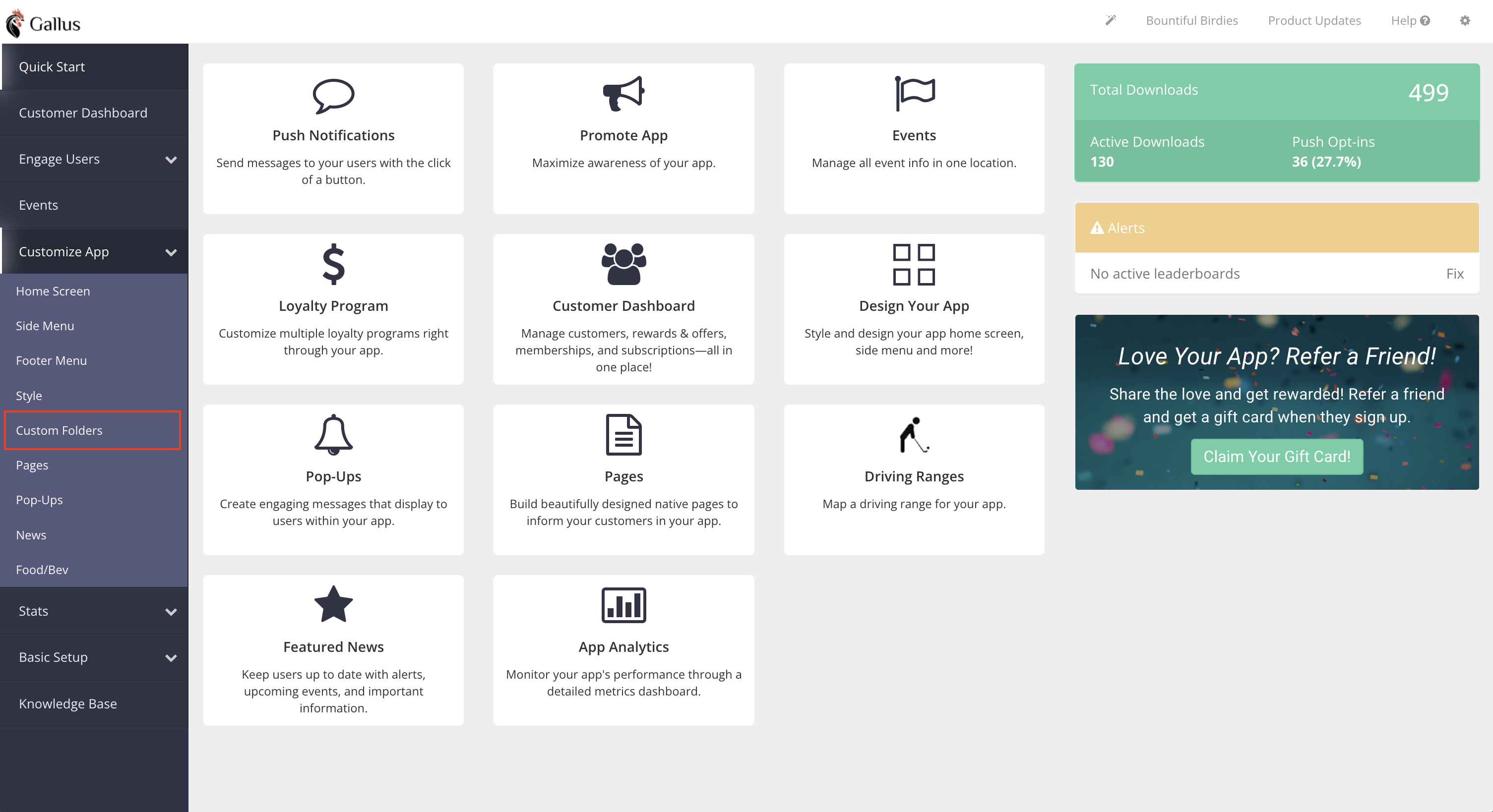The height and width of the screenshot is (812, 1493).
Task: Open the settings gear icon
Action: pos(1465,20)
